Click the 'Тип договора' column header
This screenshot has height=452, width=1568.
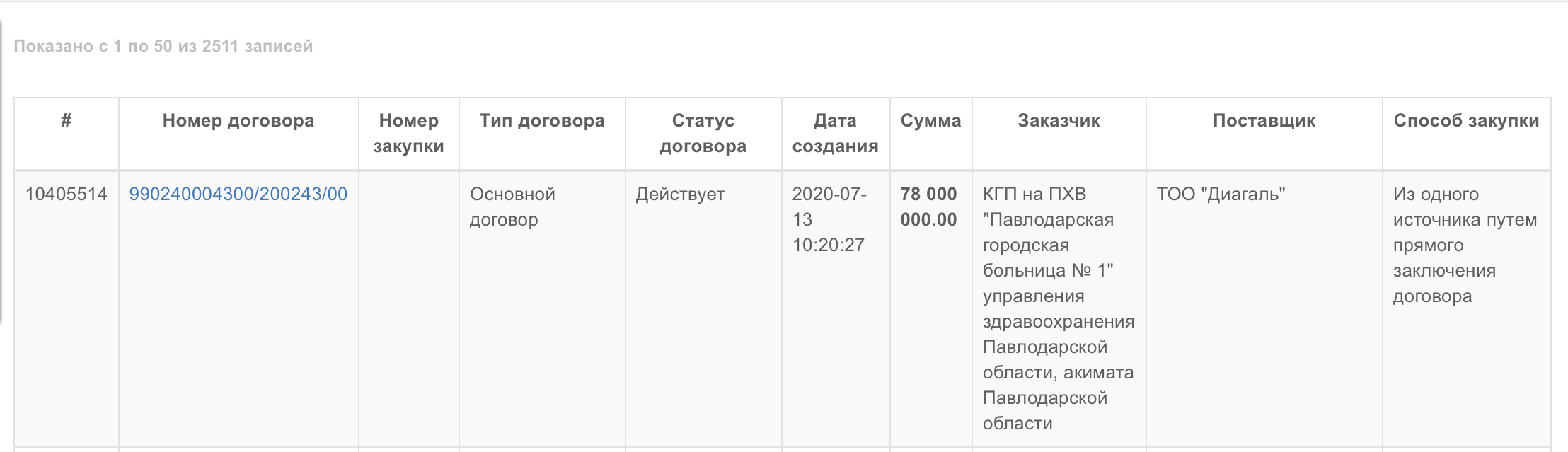coord(542,120)
